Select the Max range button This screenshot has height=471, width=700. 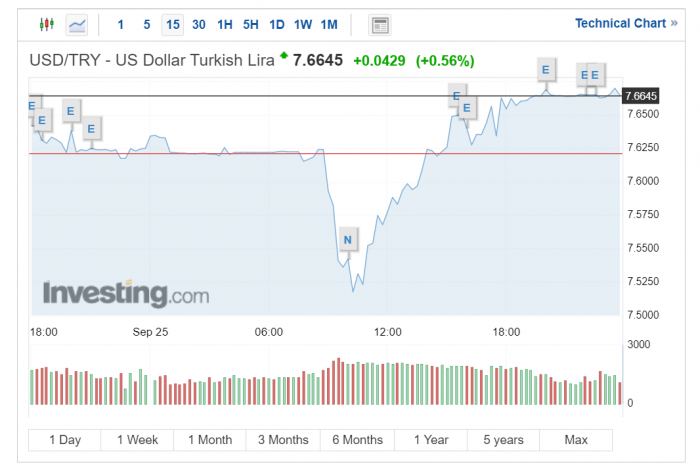point(576,440)
